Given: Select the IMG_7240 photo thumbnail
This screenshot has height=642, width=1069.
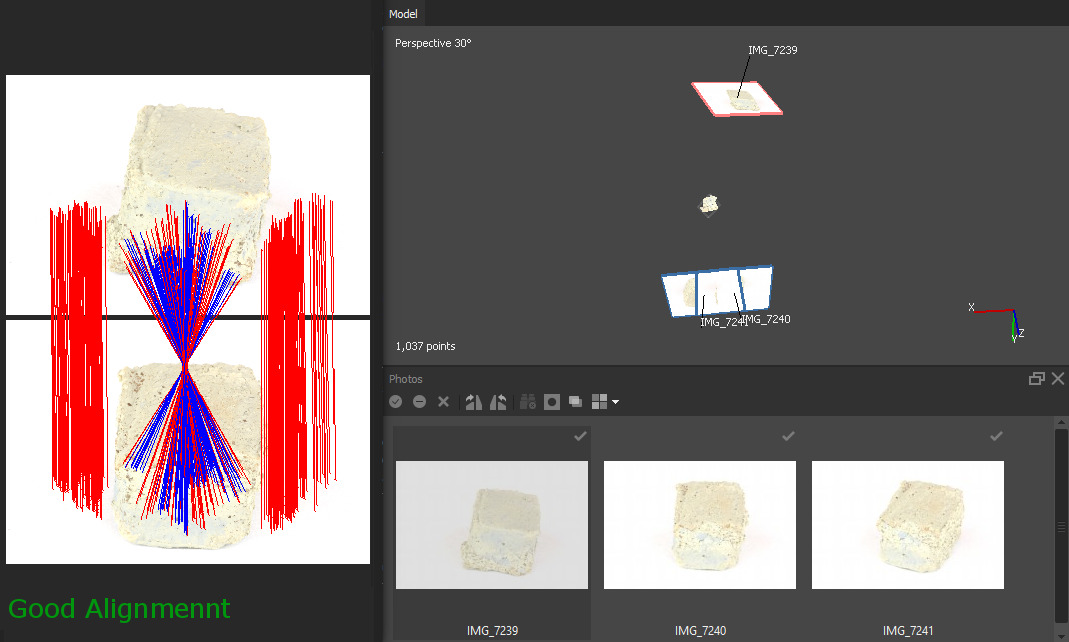Looking at the screenshot, I should click(x=700, y=524).
